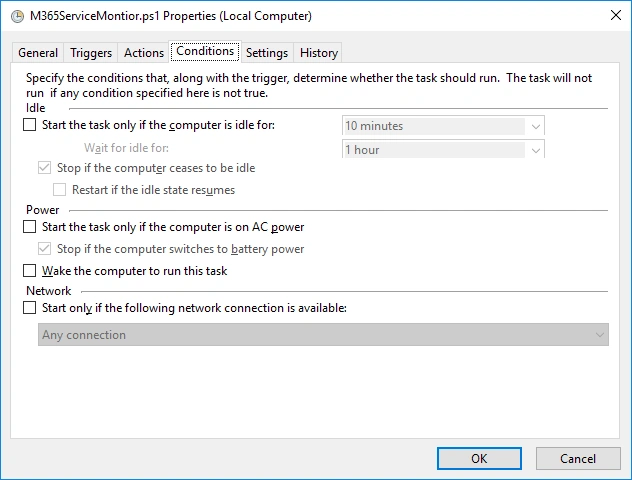Check start only if network connection available
Screen dimensions: 632x480
[29, 308]
